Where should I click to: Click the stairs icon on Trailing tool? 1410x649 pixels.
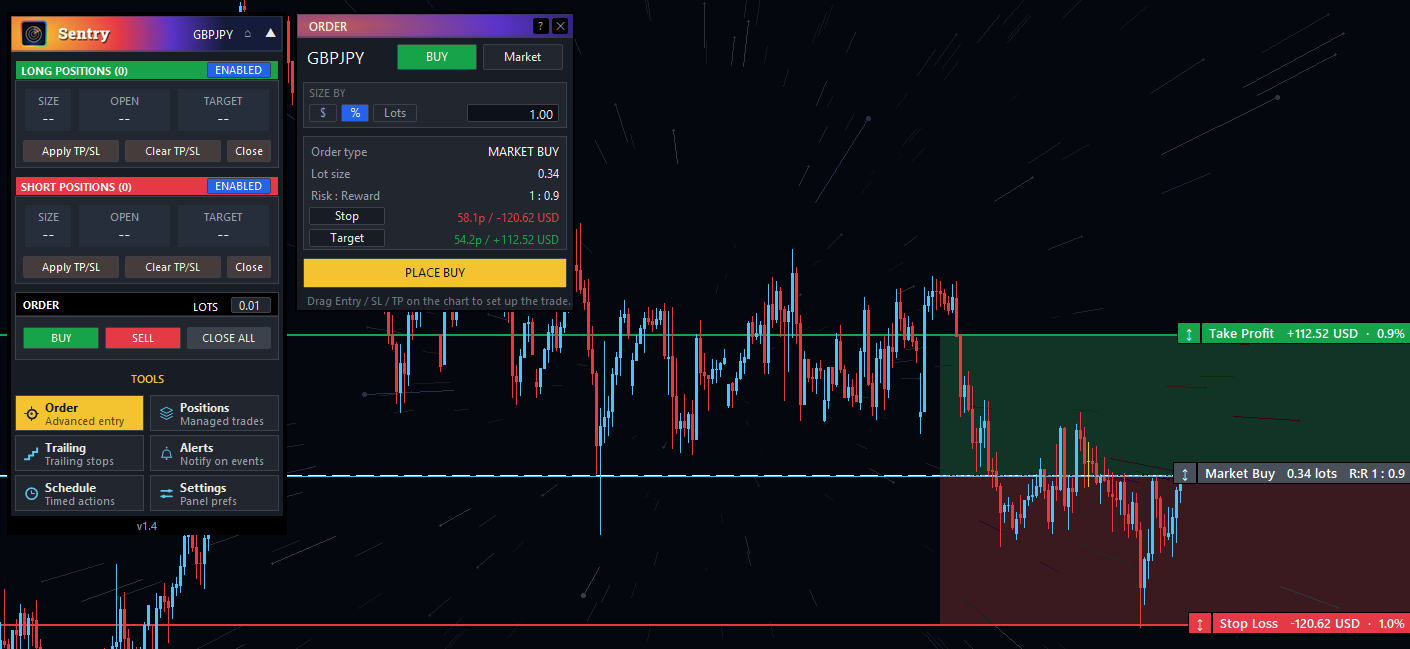pyautogui.click(x=32, y=453)
